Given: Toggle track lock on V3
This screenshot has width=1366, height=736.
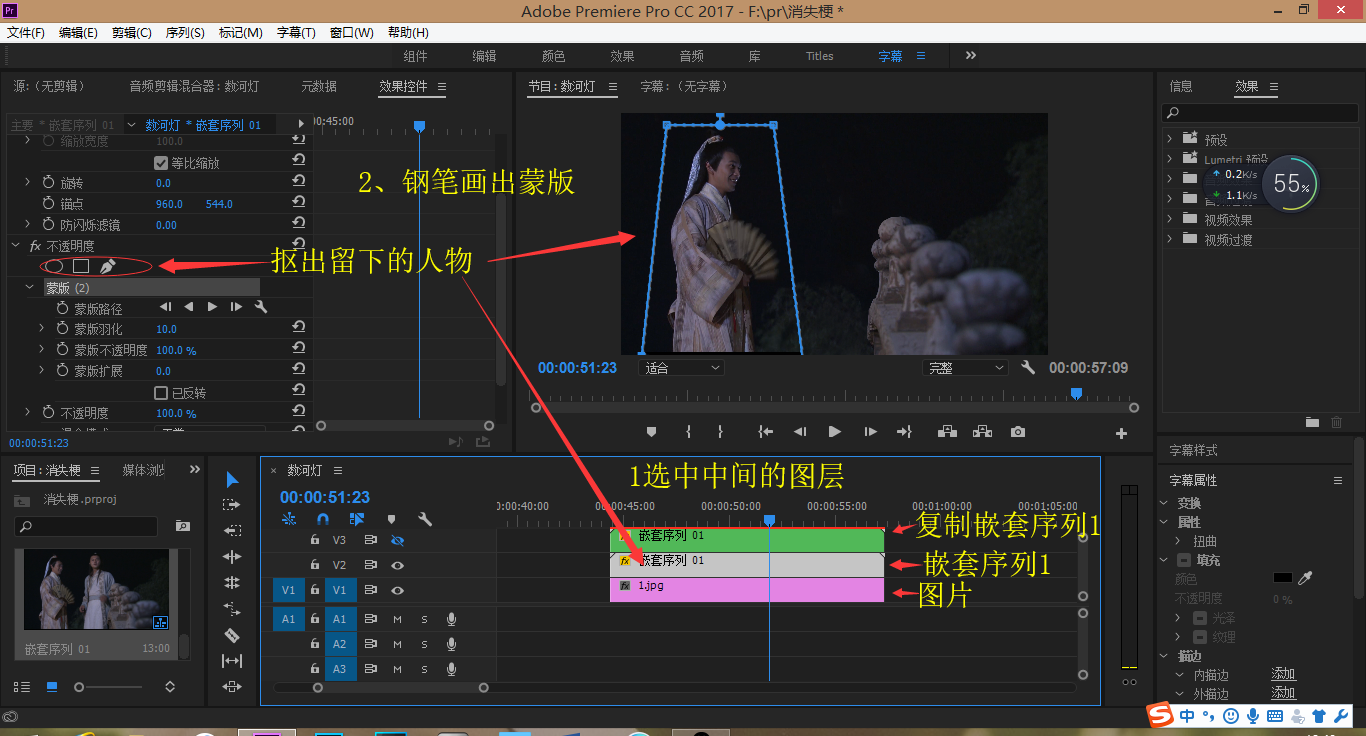Looking at the screenshot, I should click(x=315, y=540).
